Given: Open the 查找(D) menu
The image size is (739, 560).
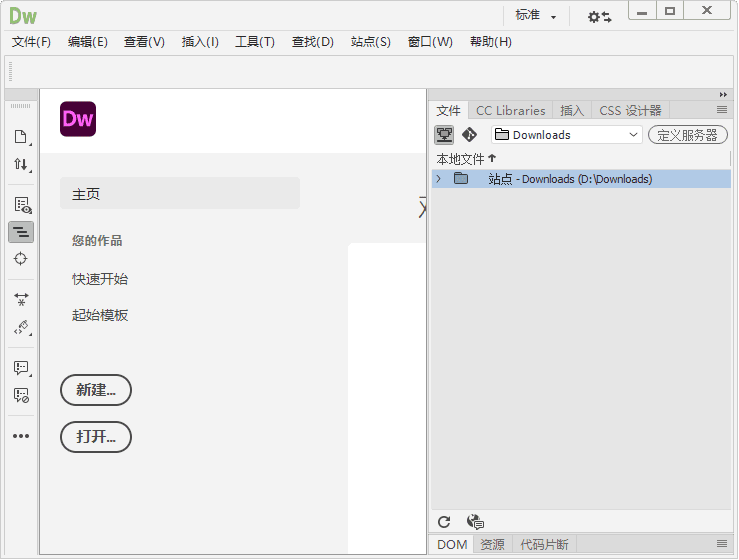Looking at the screenshot, I should point(312,42).
